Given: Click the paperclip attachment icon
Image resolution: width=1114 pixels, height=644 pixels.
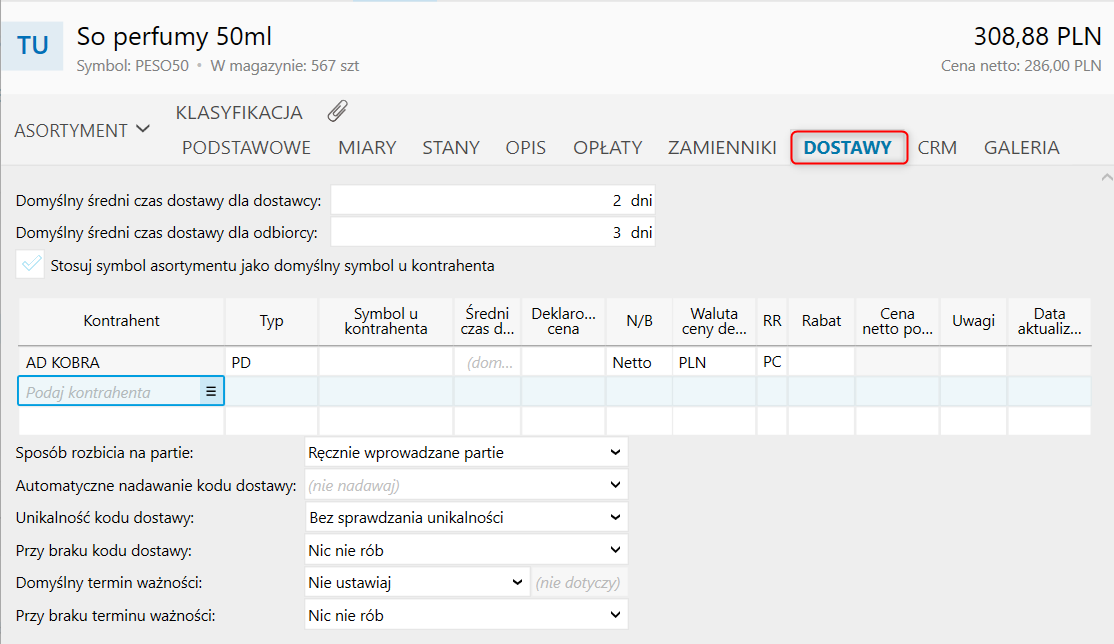Looking at the screenshot, I should (338, 111).
